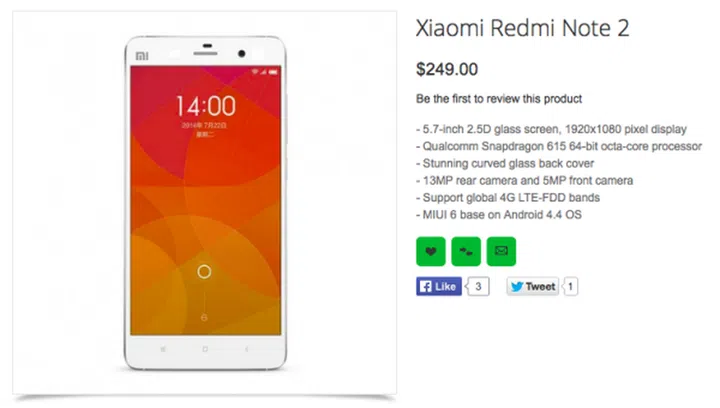Click the phone's home key below screen
This screenshot has width=720, height=408.
(x=205, y=349)
